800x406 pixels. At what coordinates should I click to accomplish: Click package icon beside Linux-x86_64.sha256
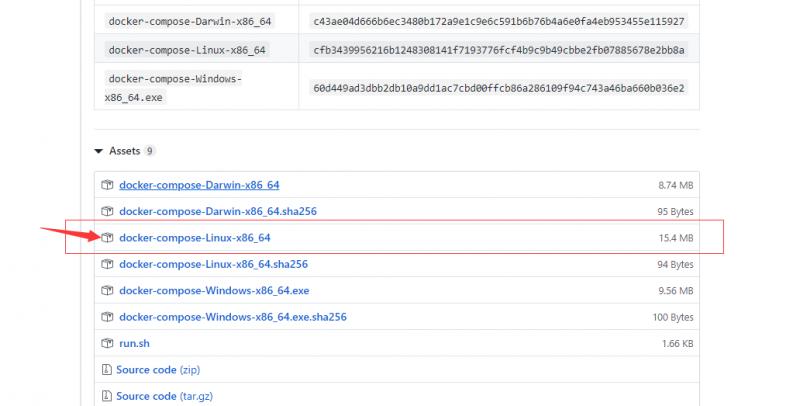107,264
